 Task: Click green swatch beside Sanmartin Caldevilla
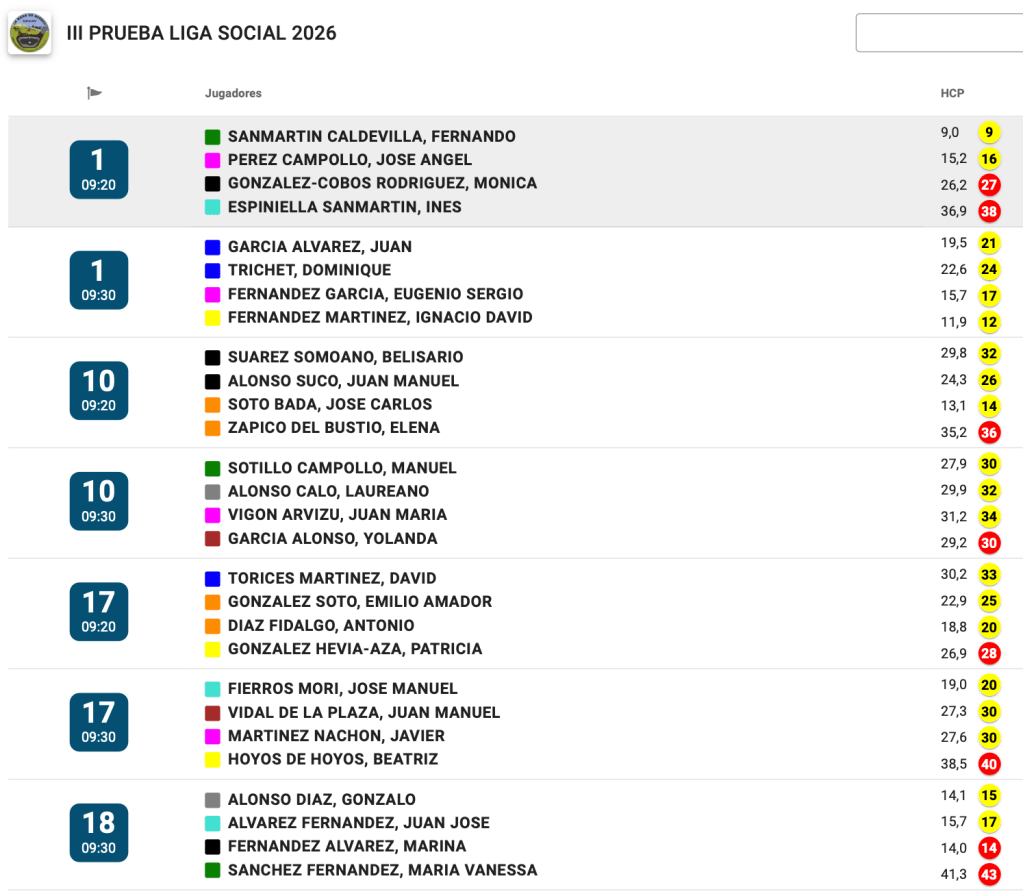click(x=212, y=137)
